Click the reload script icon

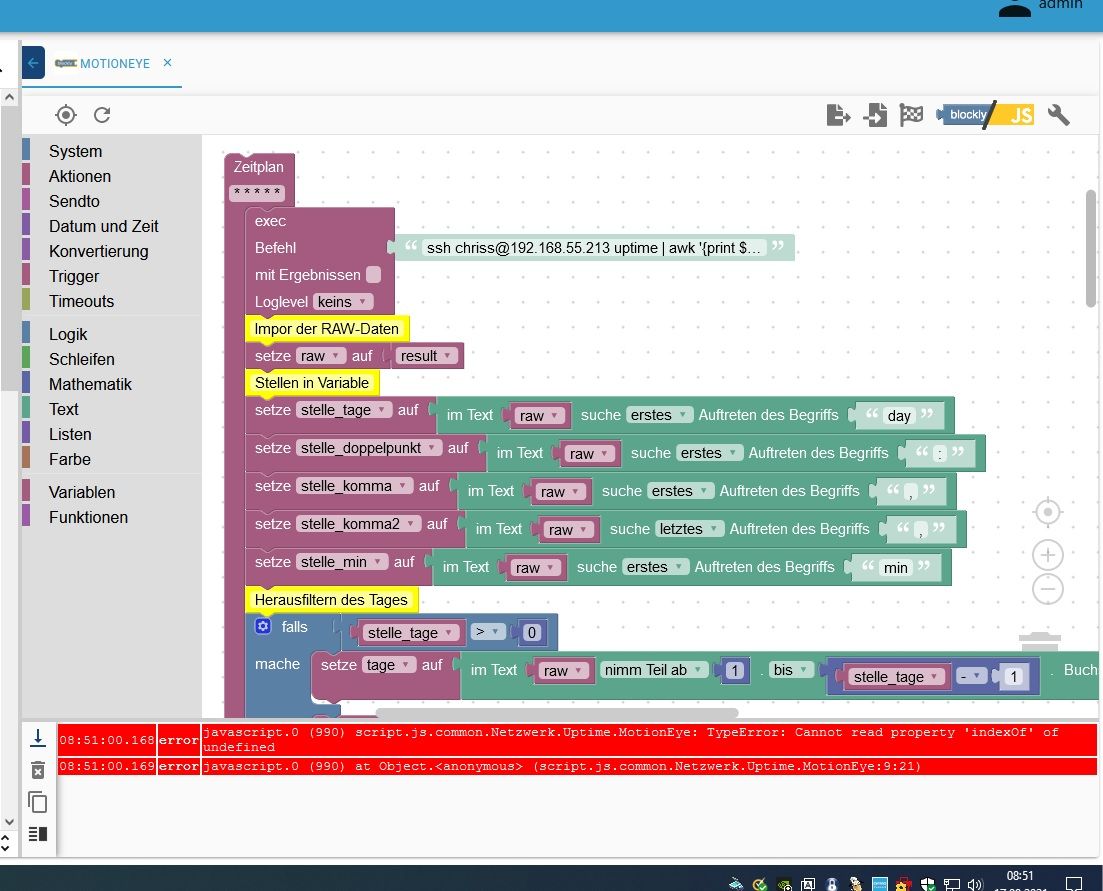click(103, 115)
